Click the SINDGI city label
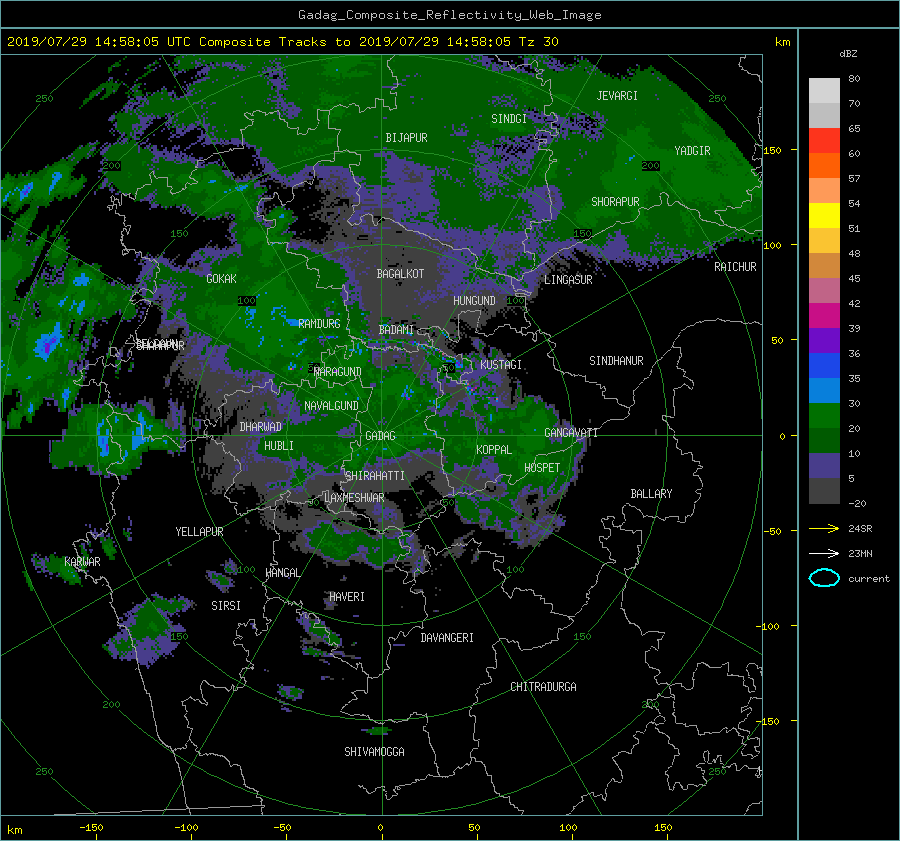This screenshot has height=841, width=900. click(x=509, y=119)
